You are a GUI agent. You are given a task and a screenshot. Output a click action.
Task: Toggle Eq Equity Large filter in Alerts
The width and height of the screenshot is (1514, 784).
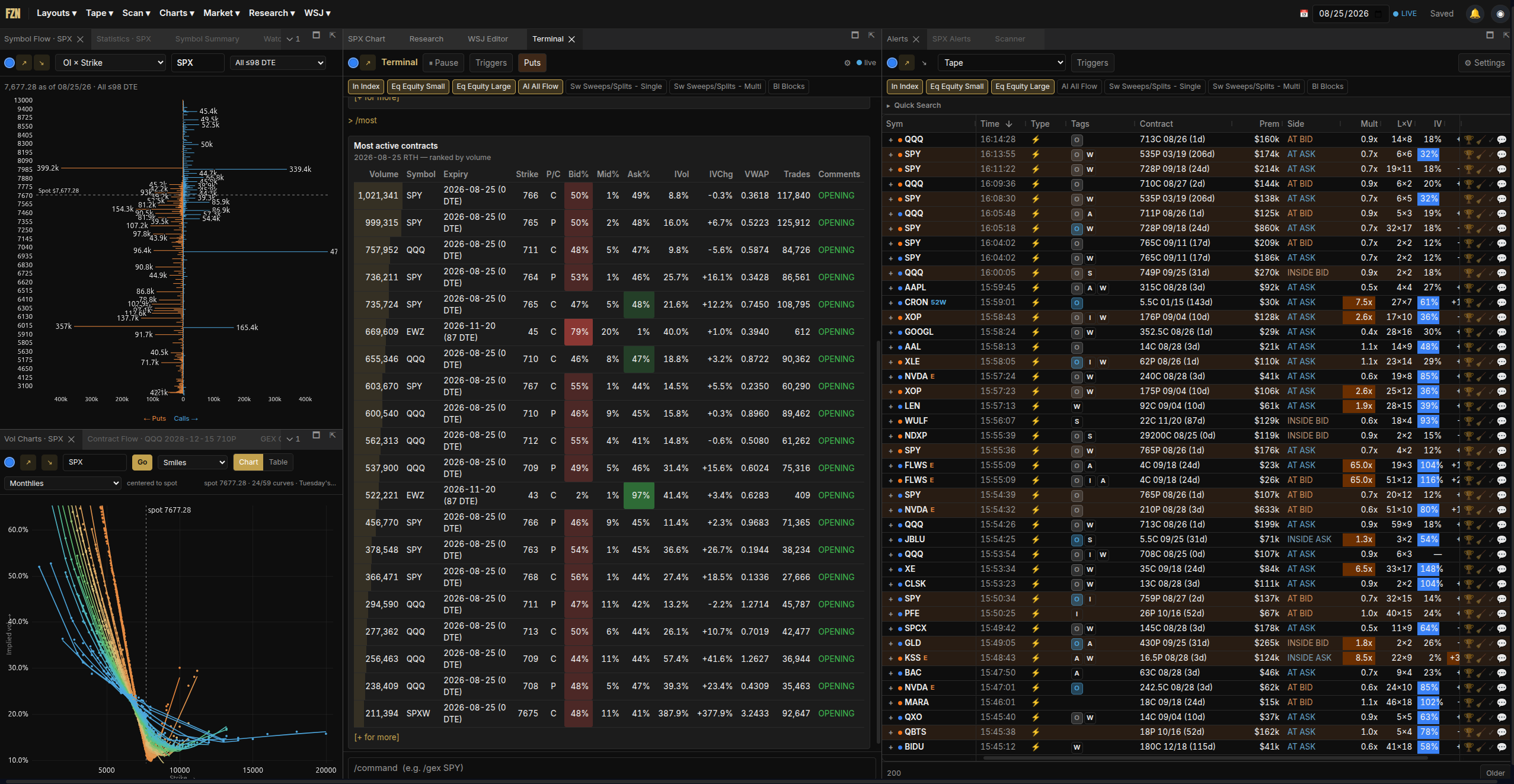[x=1023, y=87]
